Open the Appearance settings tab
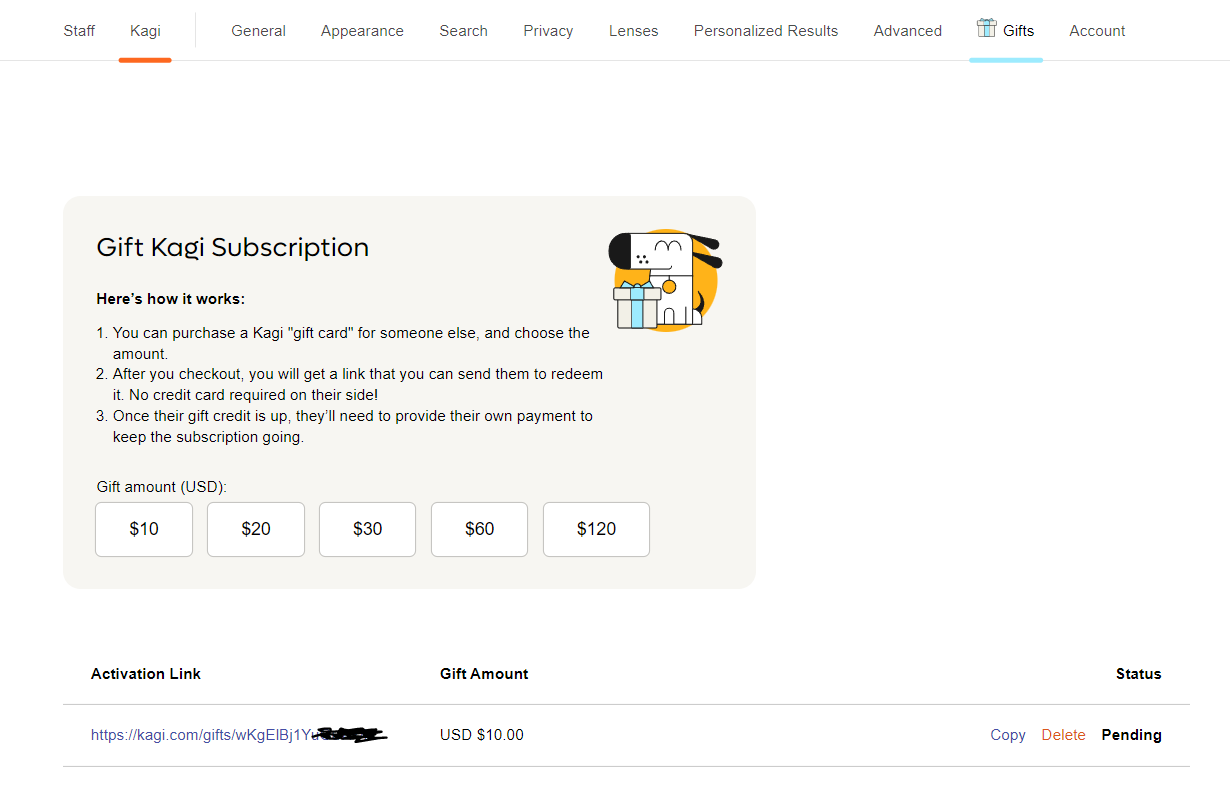Viewport: 1230px width, 800px height. coord(362,31)
